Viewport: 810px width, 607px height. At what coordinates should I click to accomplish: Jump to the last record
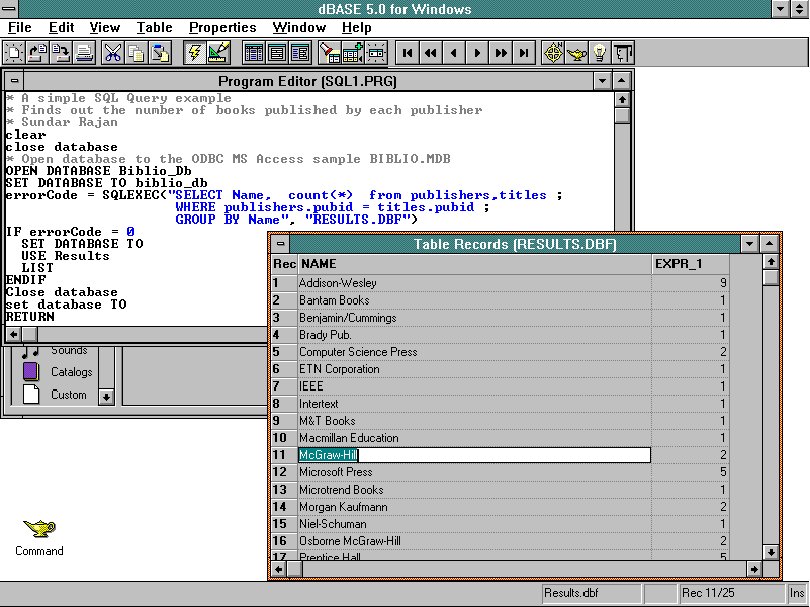pyautogui.click(x=524, y=53)
